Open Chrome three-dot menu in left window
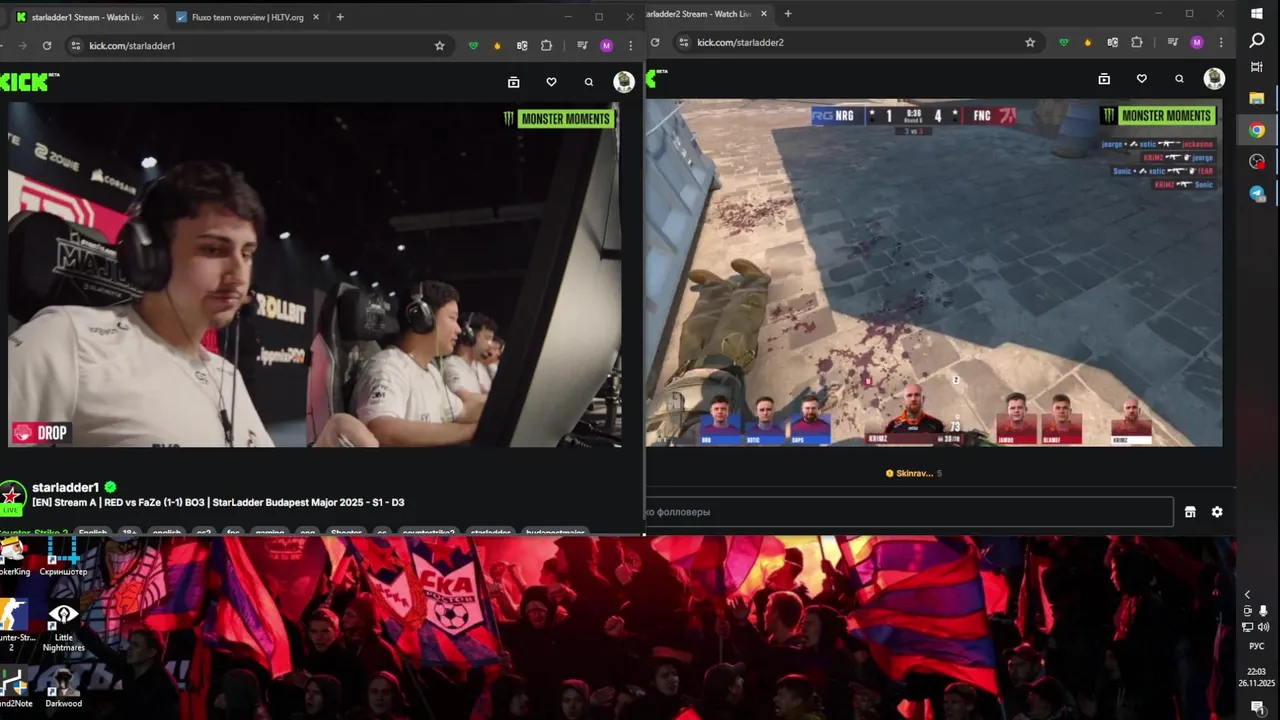1280x720 pixels. tap(630, 45)
